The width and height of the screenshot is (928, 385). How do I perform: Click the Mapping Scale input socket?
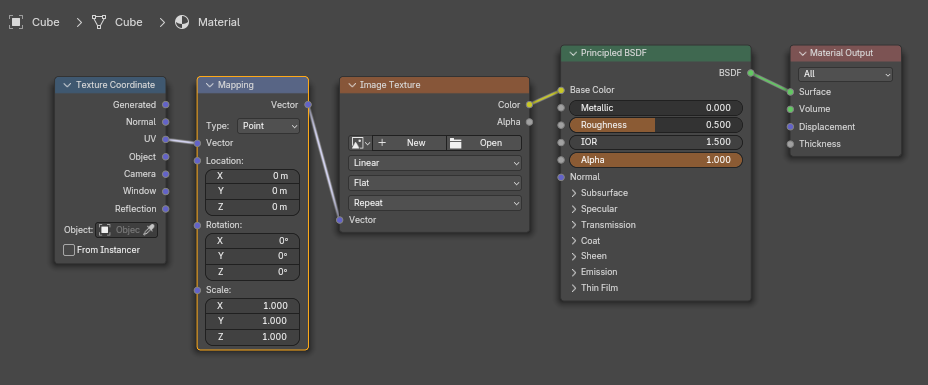pyautogui.click(x=198, y=290)
